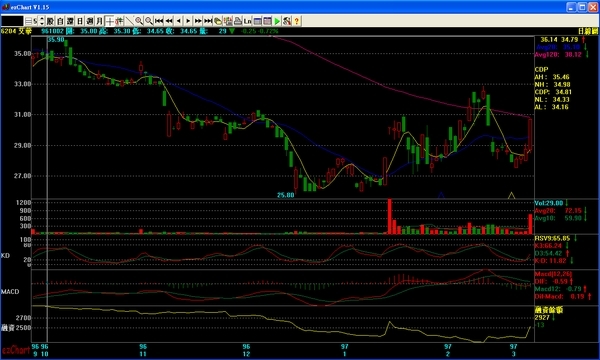Maximize the ezChart window
Screen dimensions: 600x360
pyautogui.click(x=582, y=7)
